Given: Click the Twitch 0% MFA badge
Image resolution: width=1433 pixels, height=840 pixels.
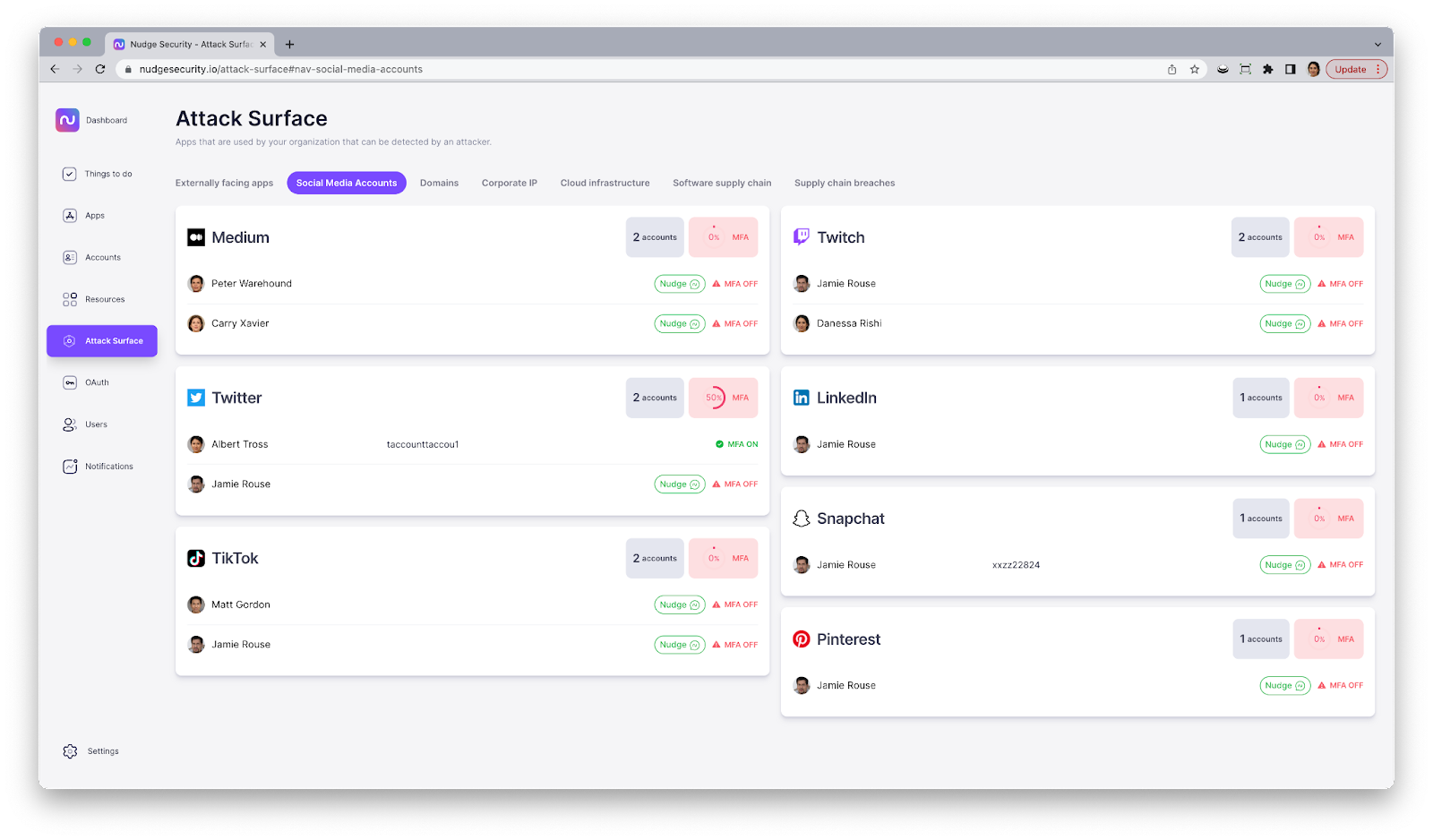Looking at the screenshot, I should (x=1329, y=237).
